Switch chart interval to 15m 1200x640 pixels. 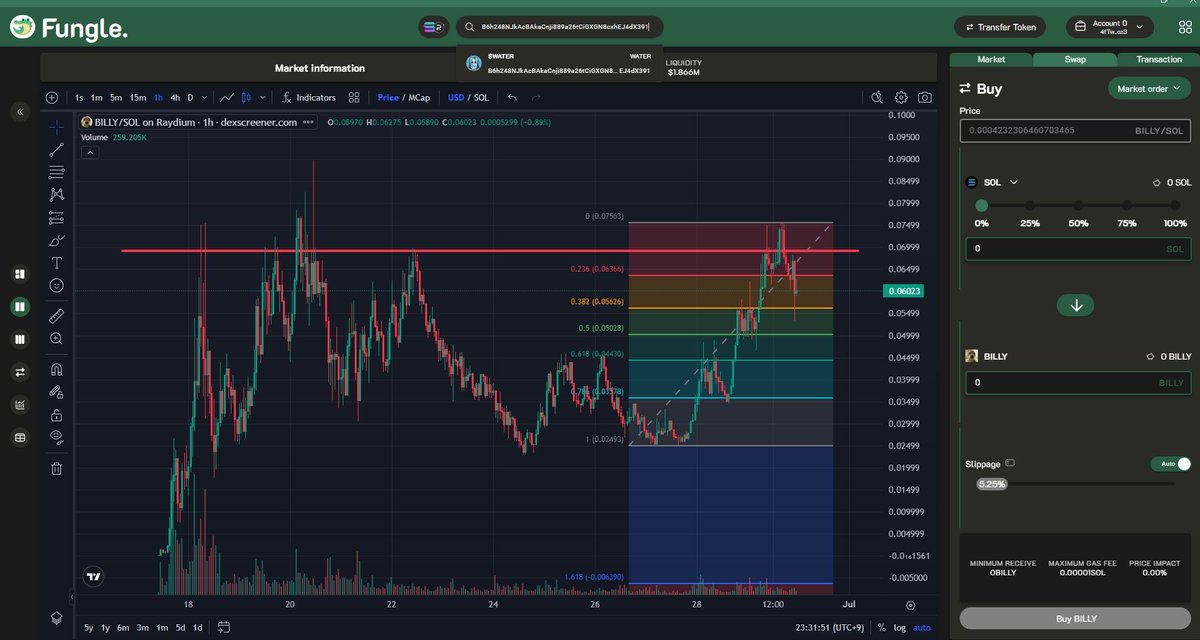(x=137, y=97)
